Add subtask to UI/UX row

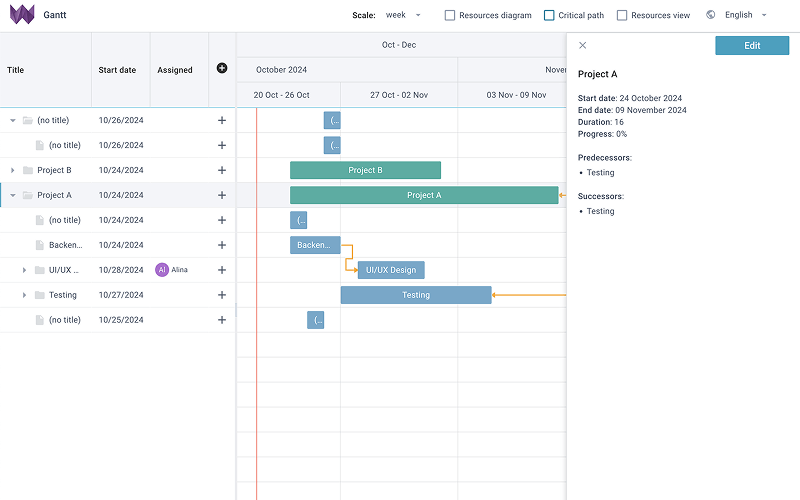pos(222,270)
